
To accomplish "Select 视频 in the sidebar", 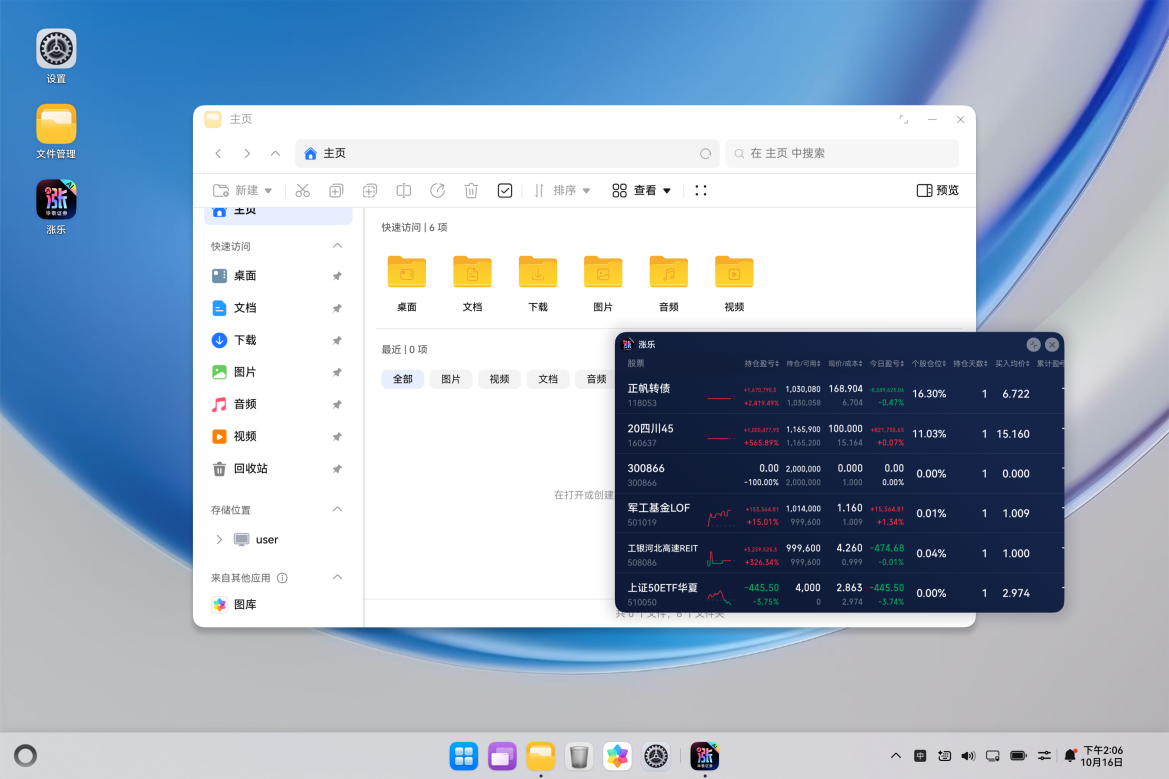I will [x=277, y=436].
